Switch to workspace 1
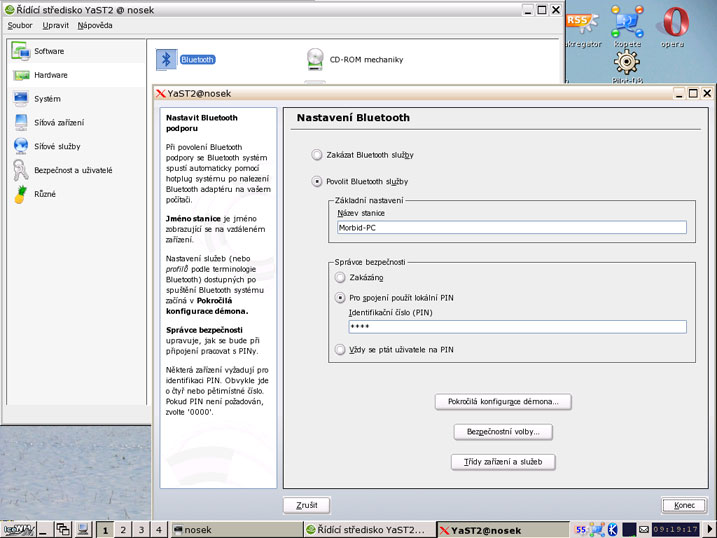 [x=105, y=530]
